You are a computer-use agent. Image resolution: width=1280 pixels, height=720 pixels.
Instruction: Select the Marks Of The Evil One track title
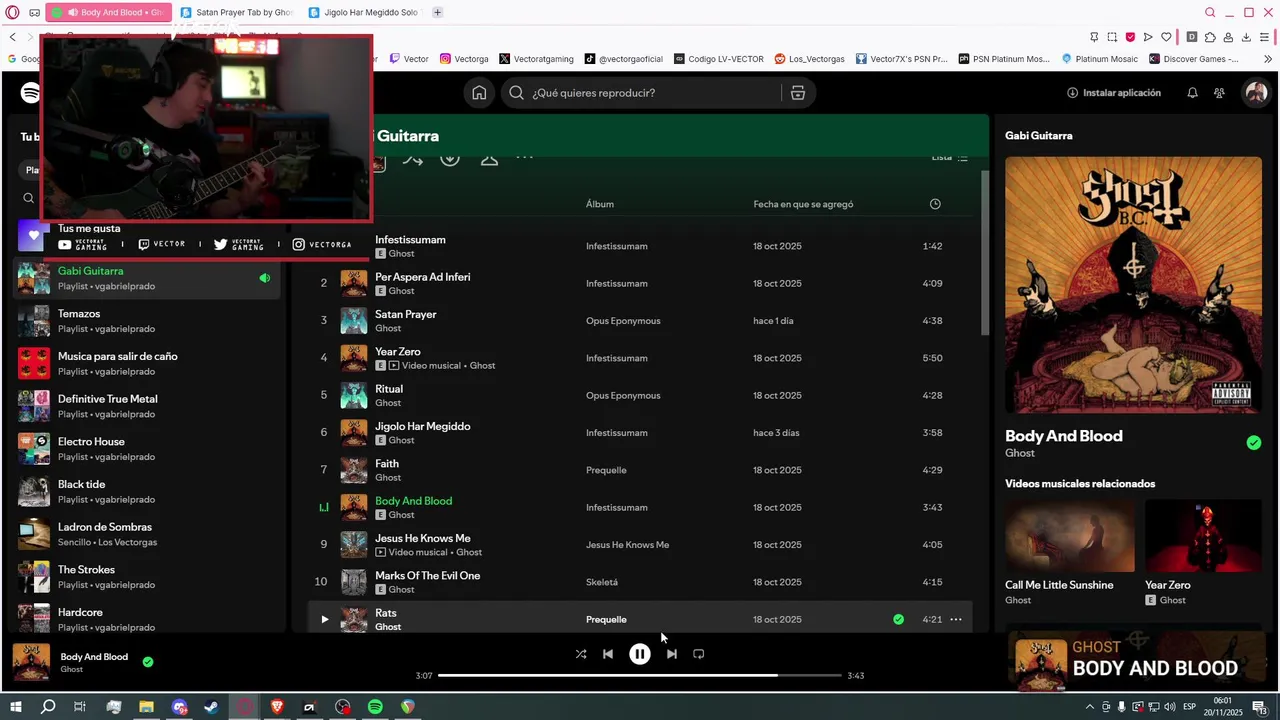pos(427,576)
